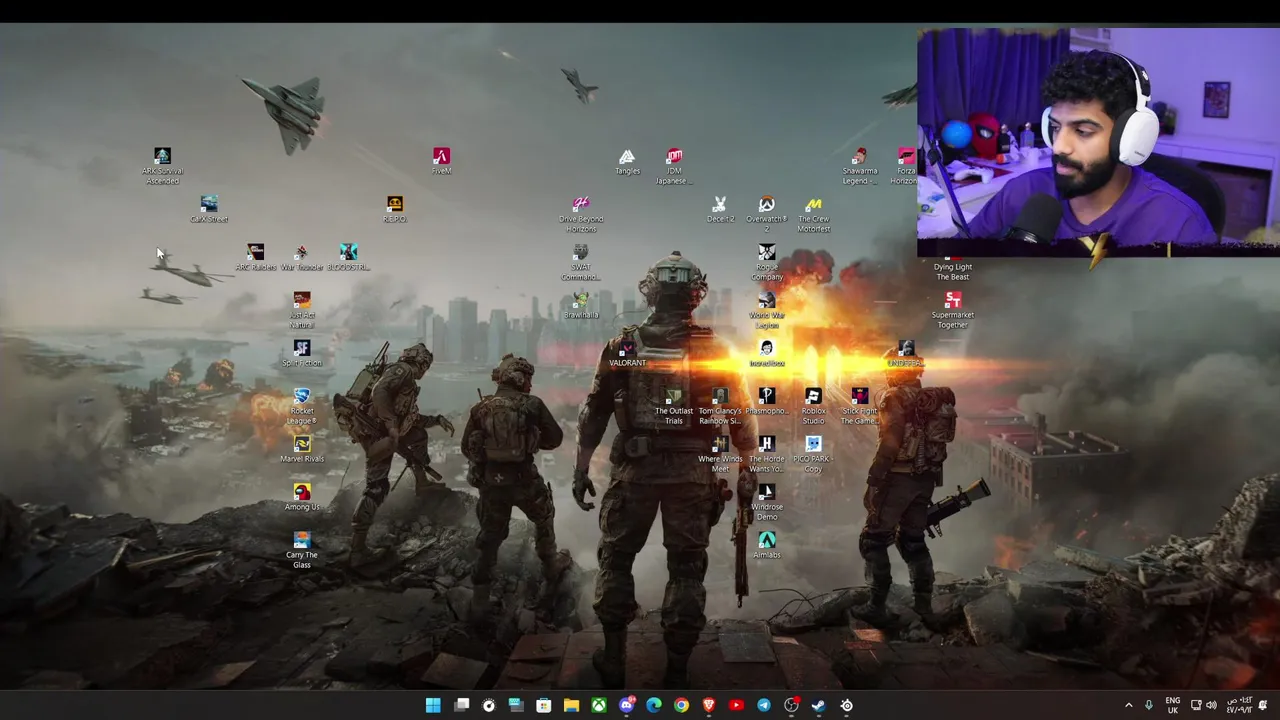Select the Stick Fight The Game icon

point(860,406)
